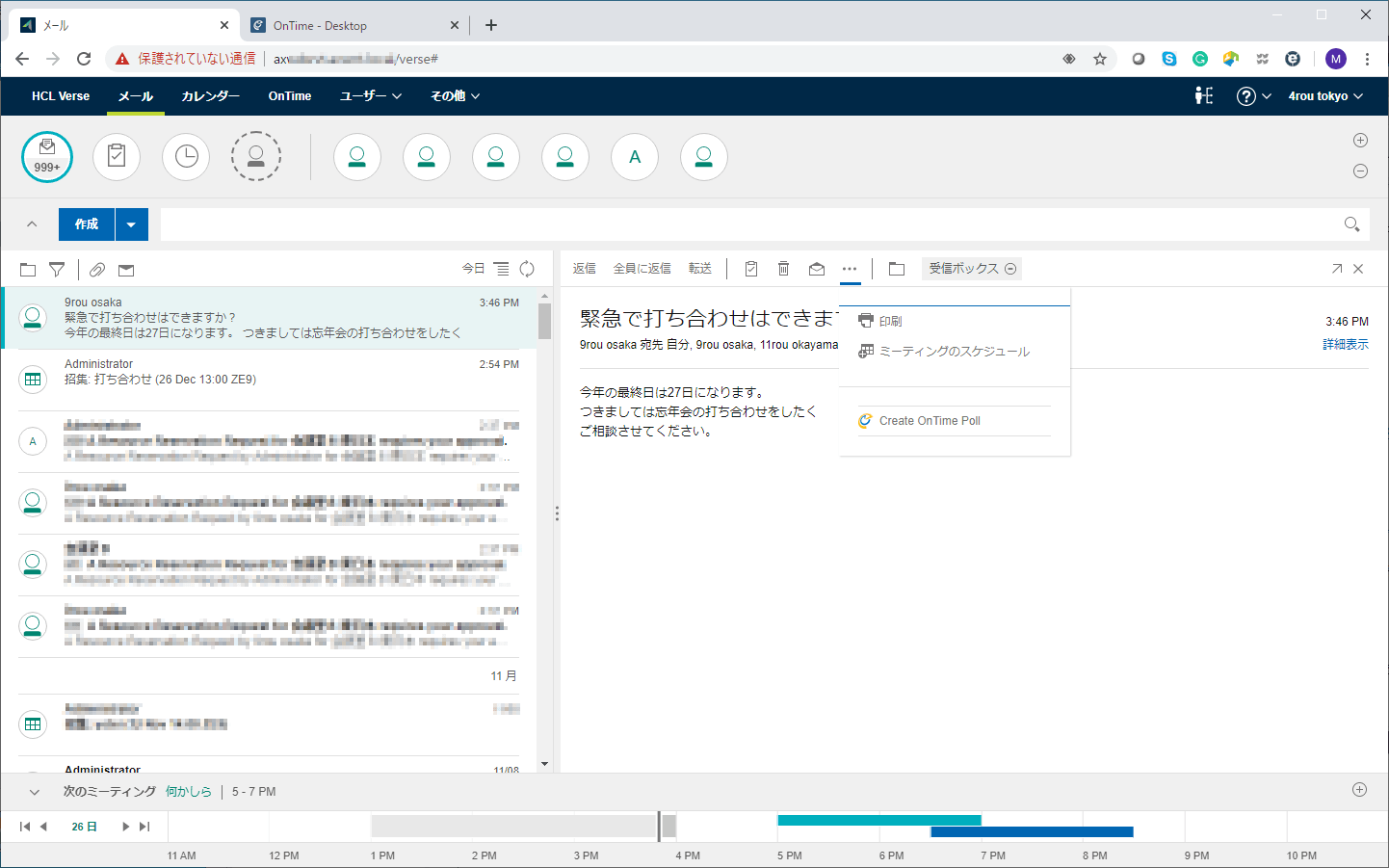Image resolution: width=1389 pixels, height=868 pixels.
Task: Flag the open message for follow-up
Action: tap(750, 269)
